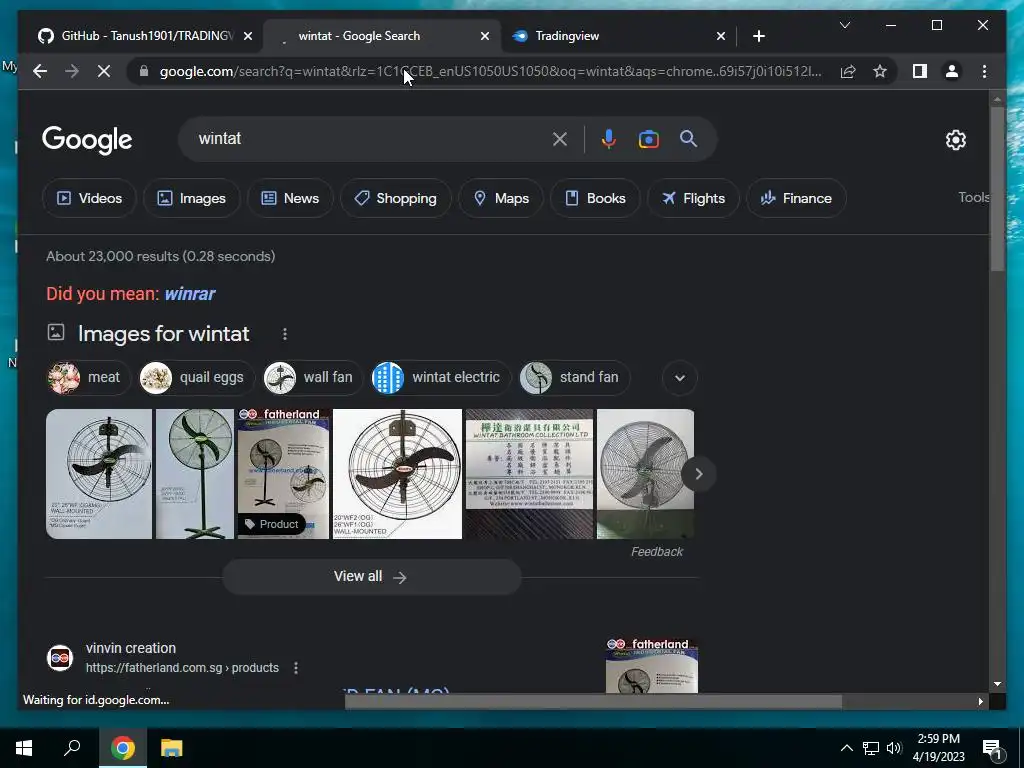Open File Explorer from taskbar

coord(171,748)
